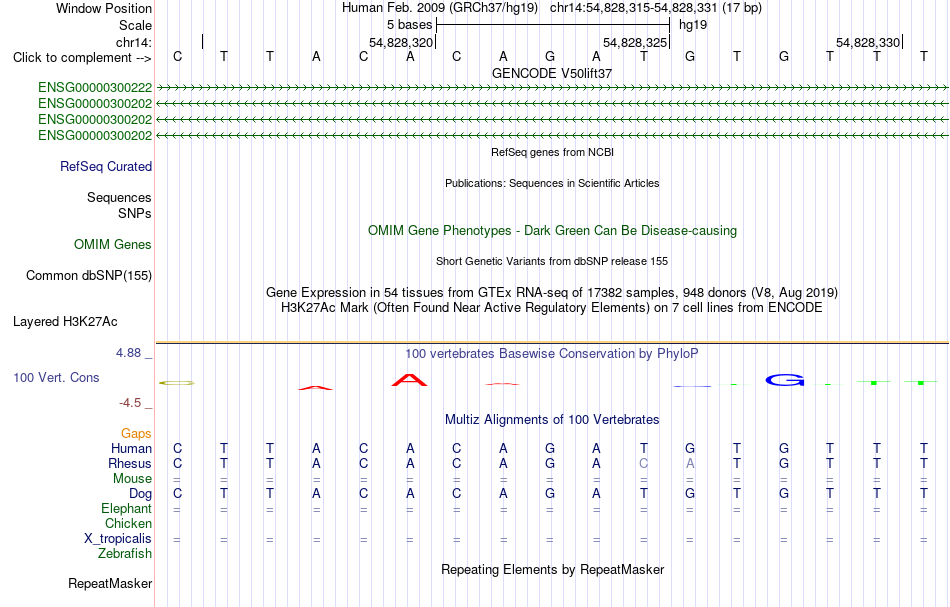
Task: Click the -4.5 PhyloP lower scale value
Action: [130, 403]
